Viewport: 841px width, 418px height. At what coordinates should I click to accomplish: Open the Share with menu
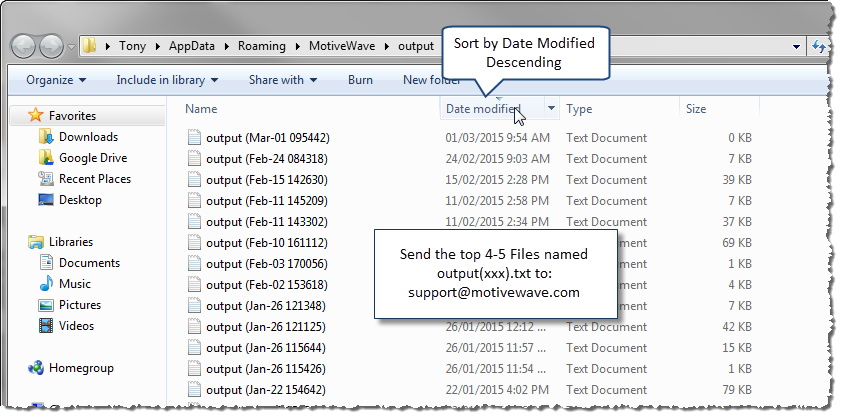(283, 80)
